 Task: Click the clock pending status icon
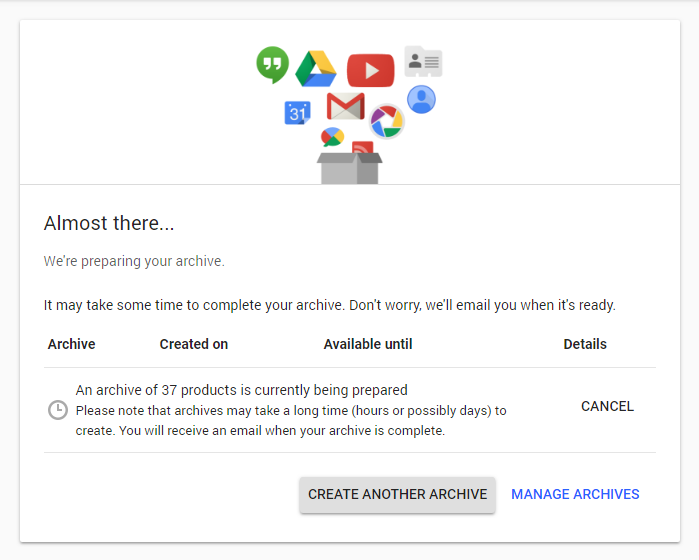tap(58, 410)
